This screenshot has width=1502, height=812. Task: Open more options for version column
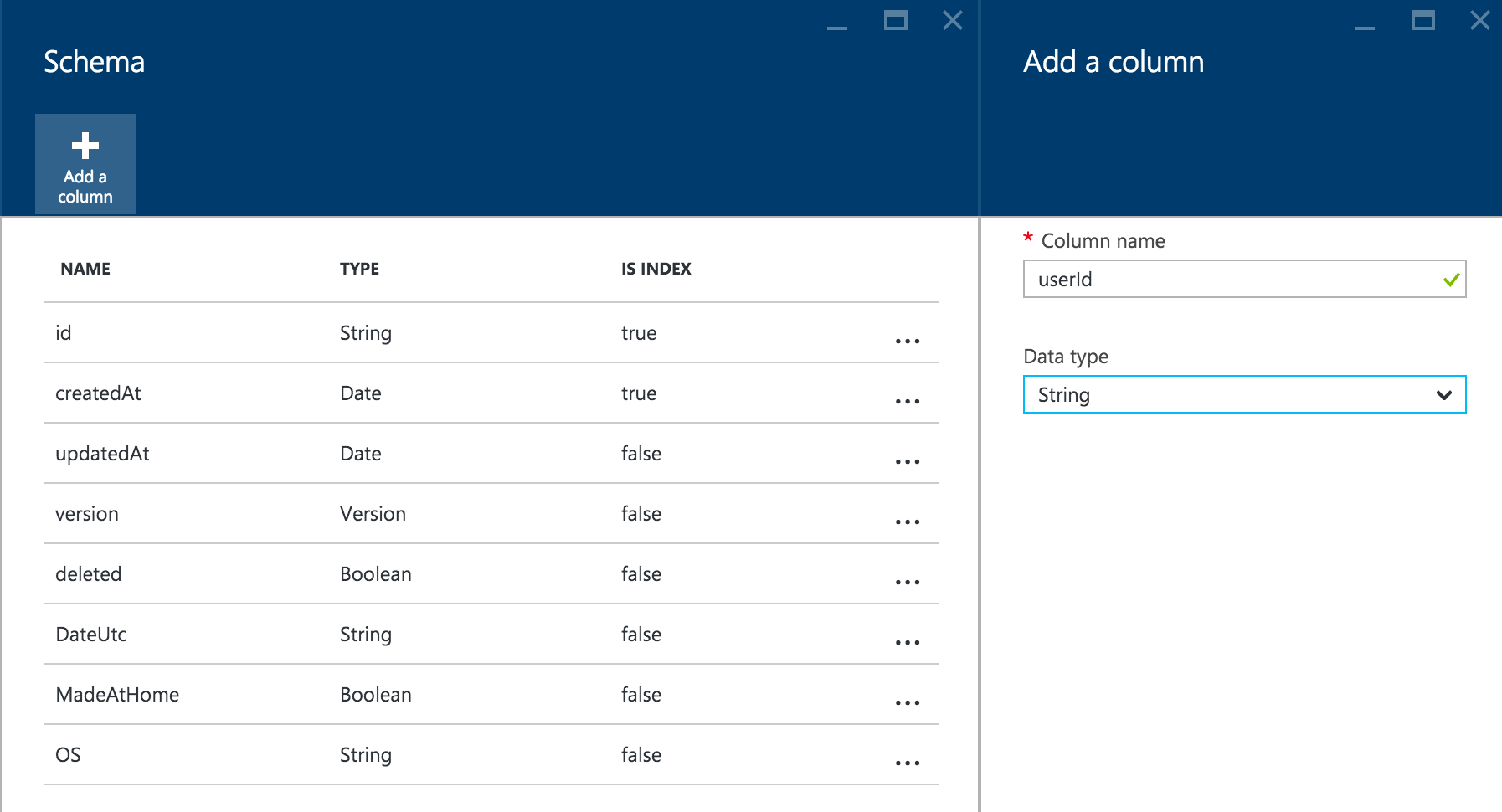click(907, 522)
